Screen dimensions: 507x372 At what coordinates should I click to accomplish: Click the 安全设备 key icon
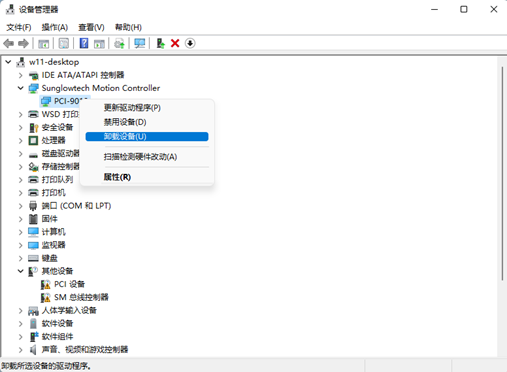coord(33,128)
